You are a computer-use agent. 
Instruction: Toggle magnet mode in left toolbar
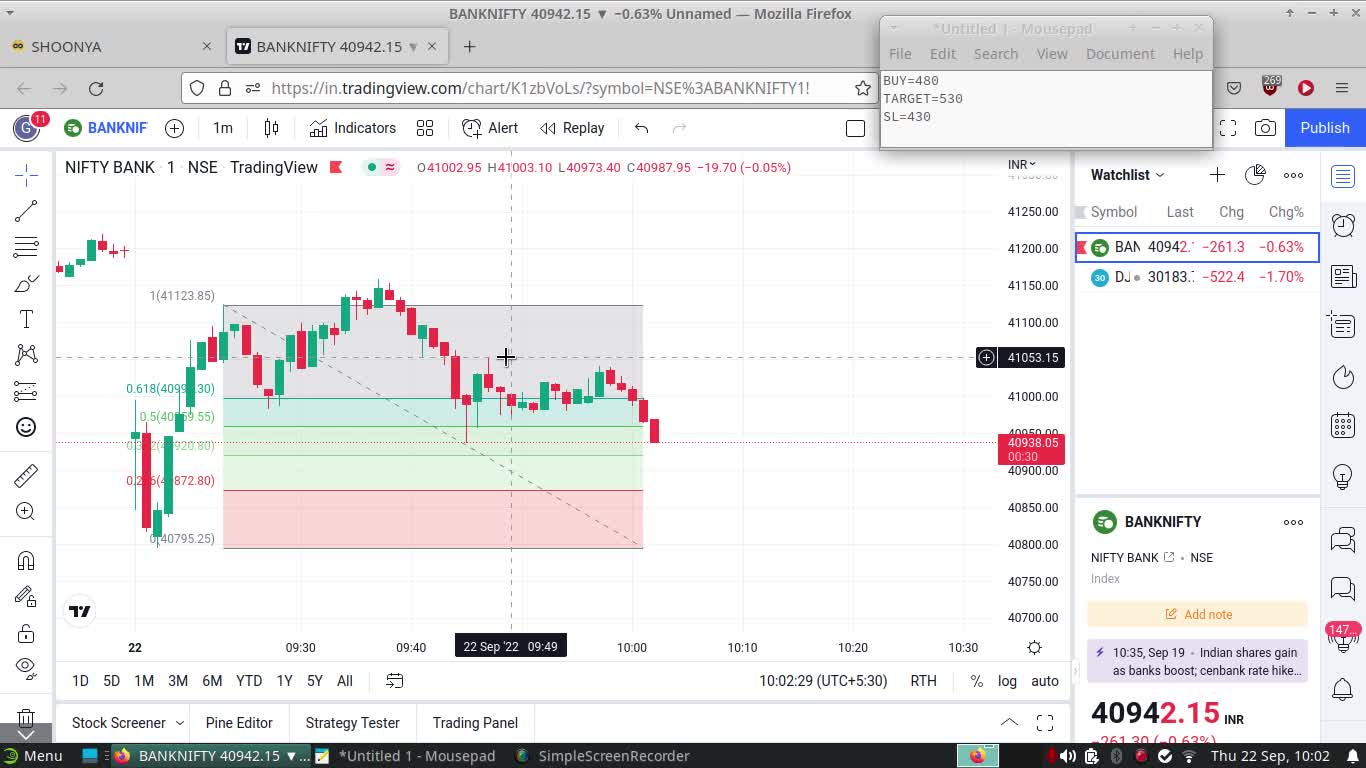coord(26,560)
